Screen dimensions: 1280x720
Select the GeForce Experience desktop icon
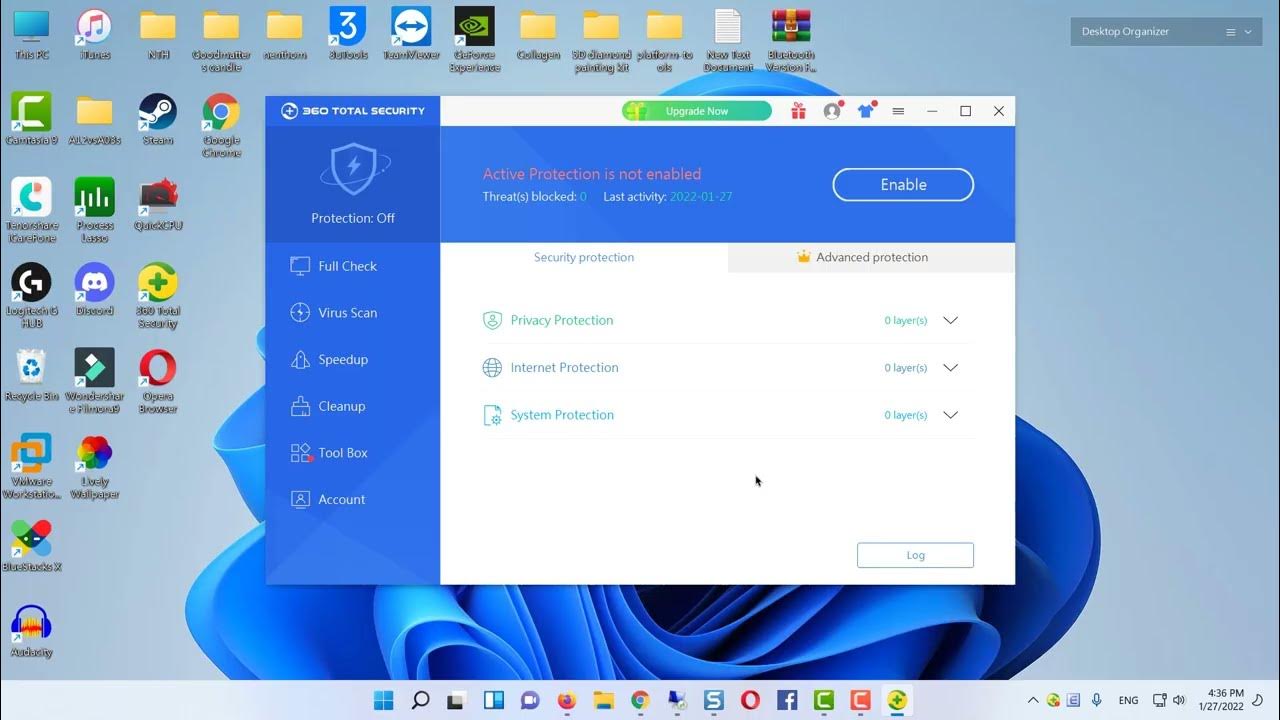[474, 40]
